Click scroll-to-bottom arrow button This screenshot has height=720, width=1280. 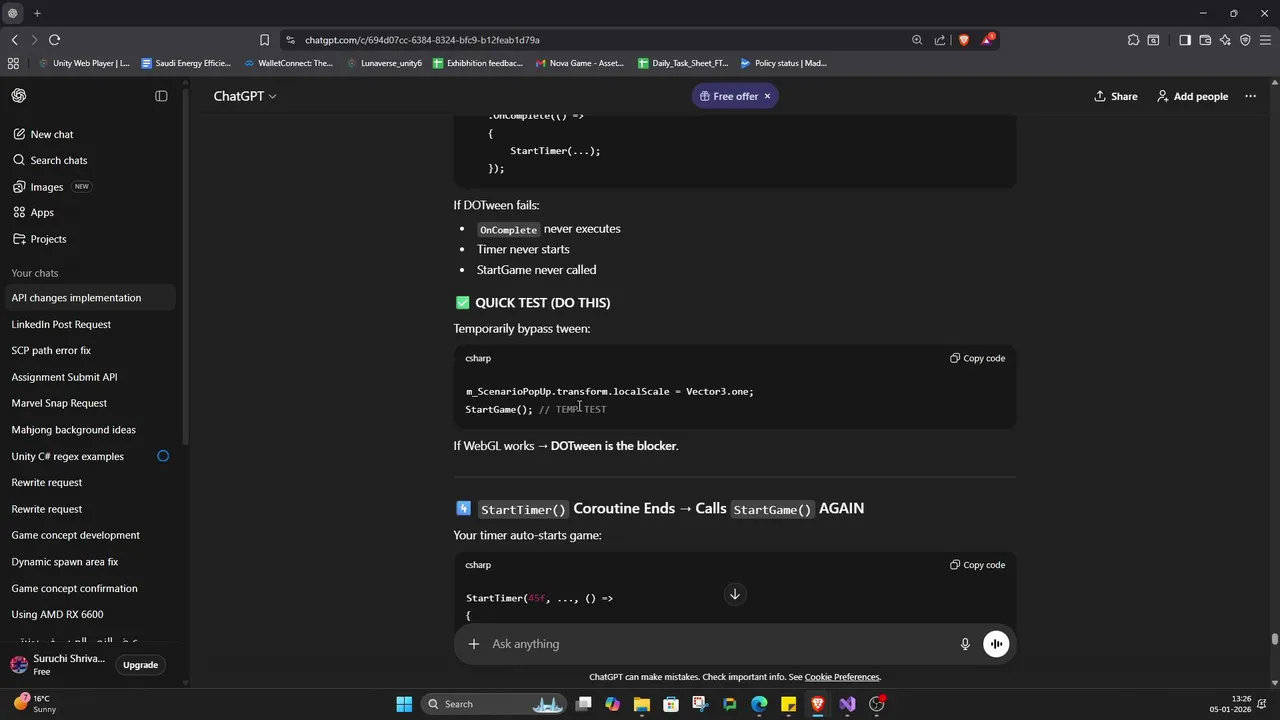(x=734, y=594)
